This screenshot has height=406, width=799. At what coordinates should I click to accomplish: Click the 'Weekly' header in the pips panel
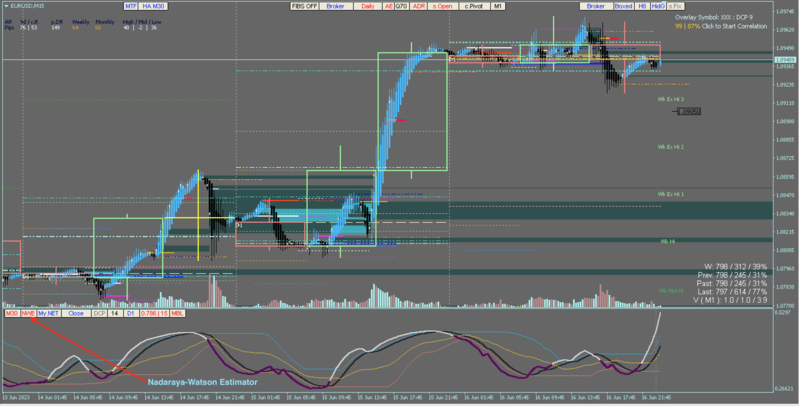point(81,22)
